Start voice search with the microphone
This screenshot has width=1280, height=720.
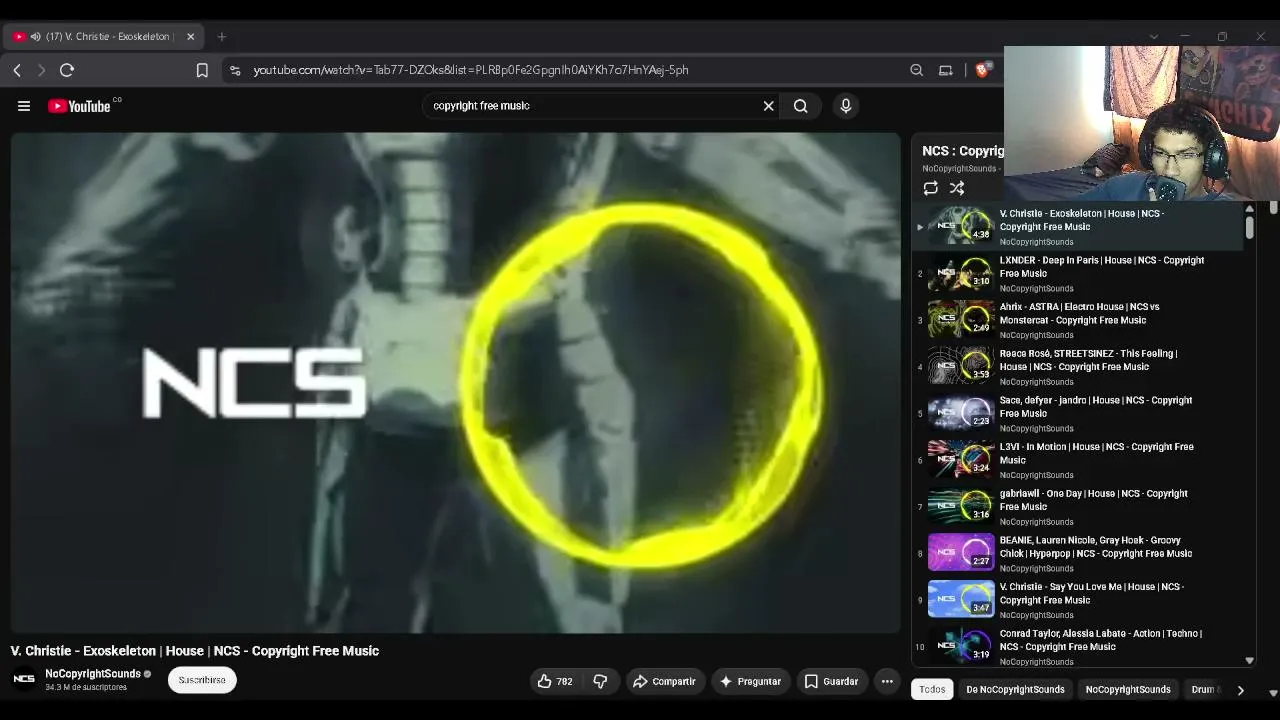click(846, 106)
